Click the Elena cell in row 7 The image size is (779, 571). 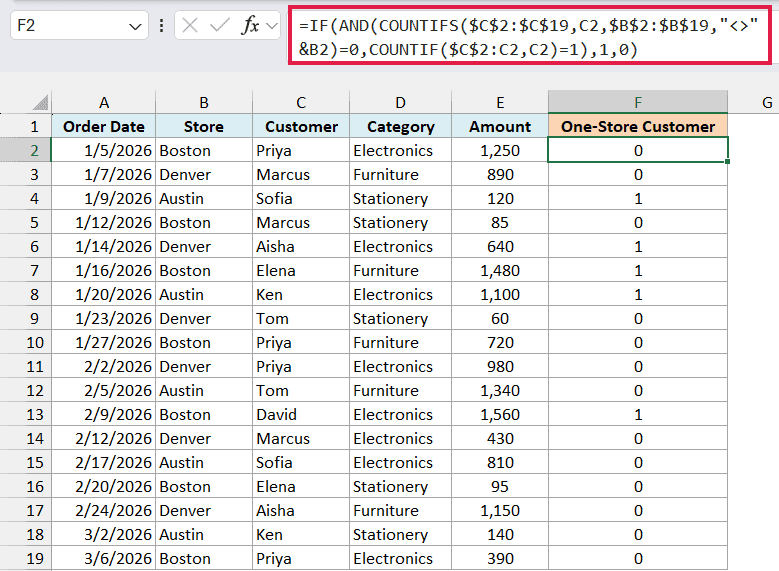[301, 270]
